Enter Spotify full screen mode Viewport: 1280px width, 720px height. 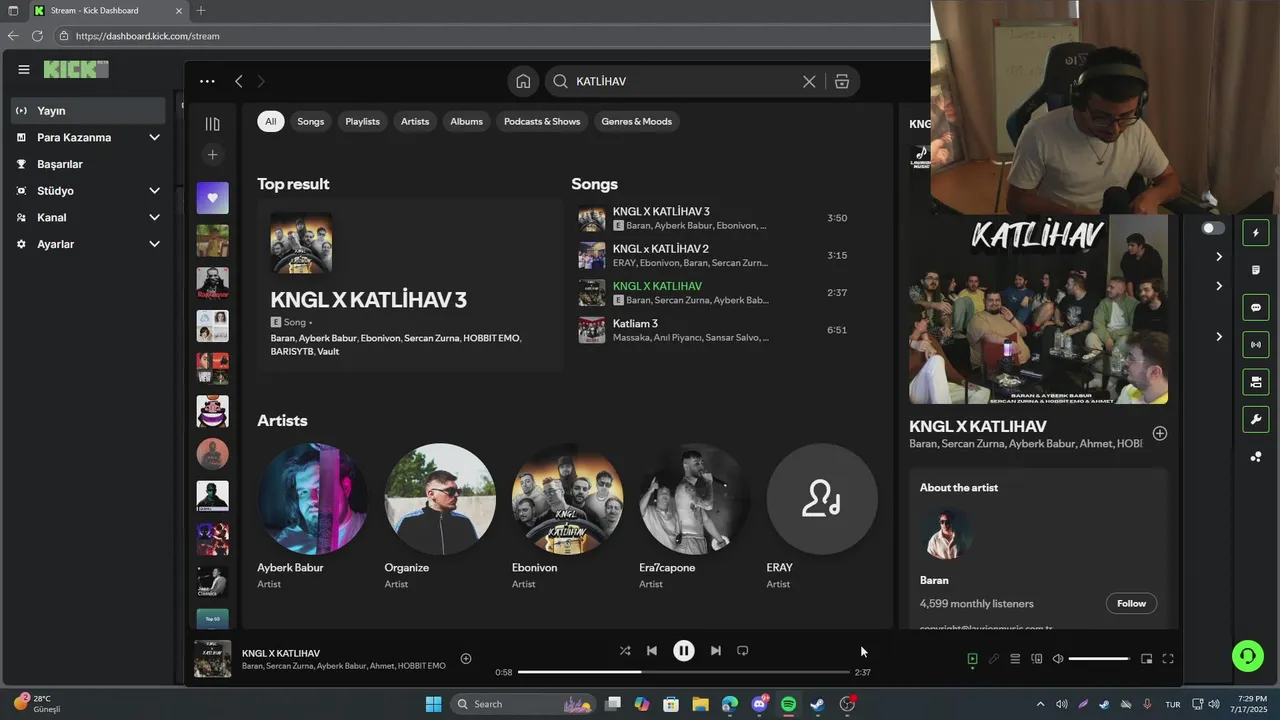coord(1168,659)
